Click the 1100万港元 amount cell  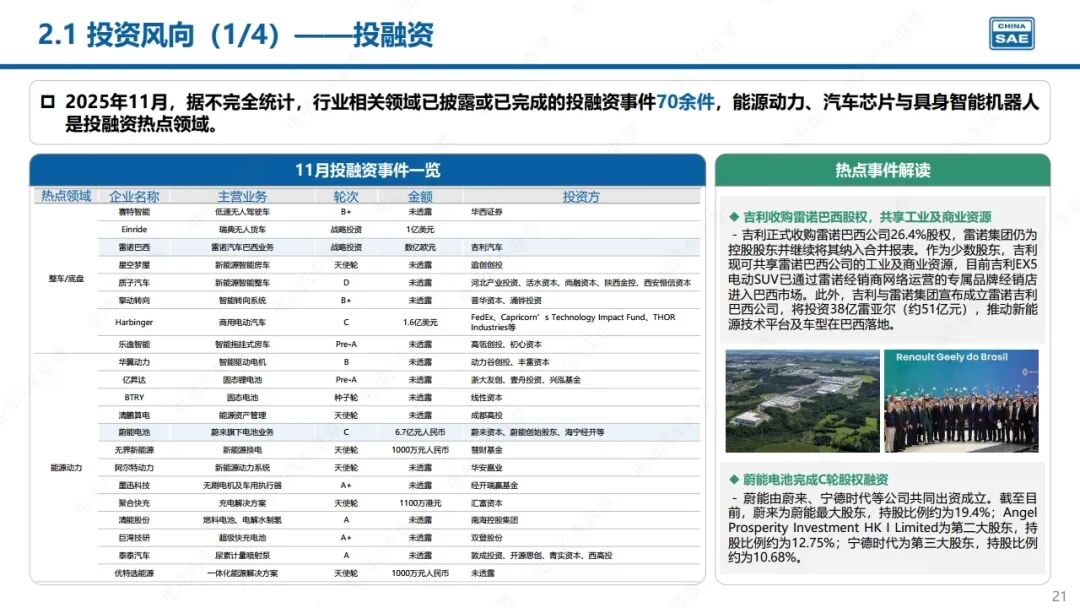420,503
